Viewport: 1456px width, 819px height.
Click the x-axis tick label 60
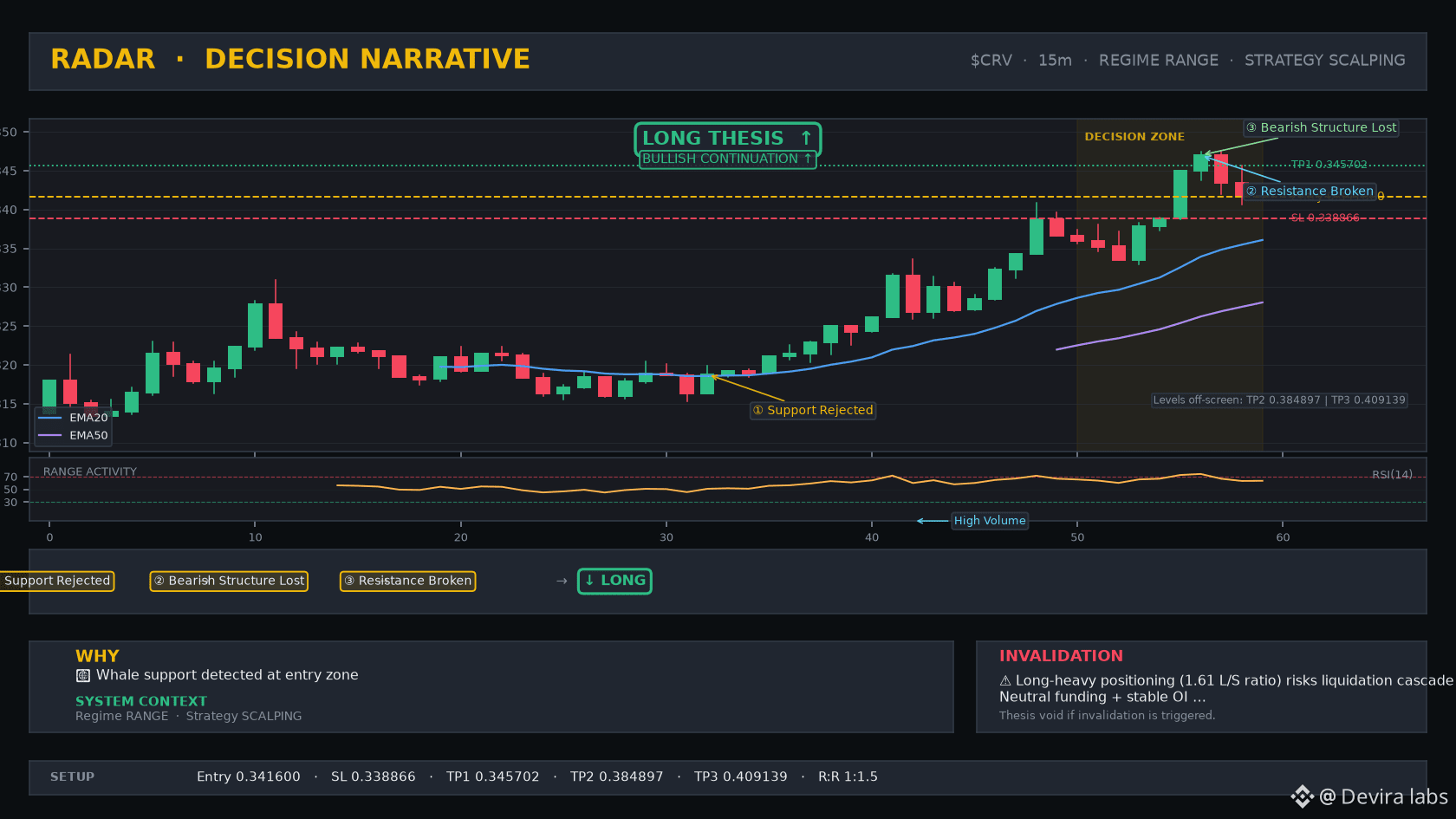pos(1283,537)
